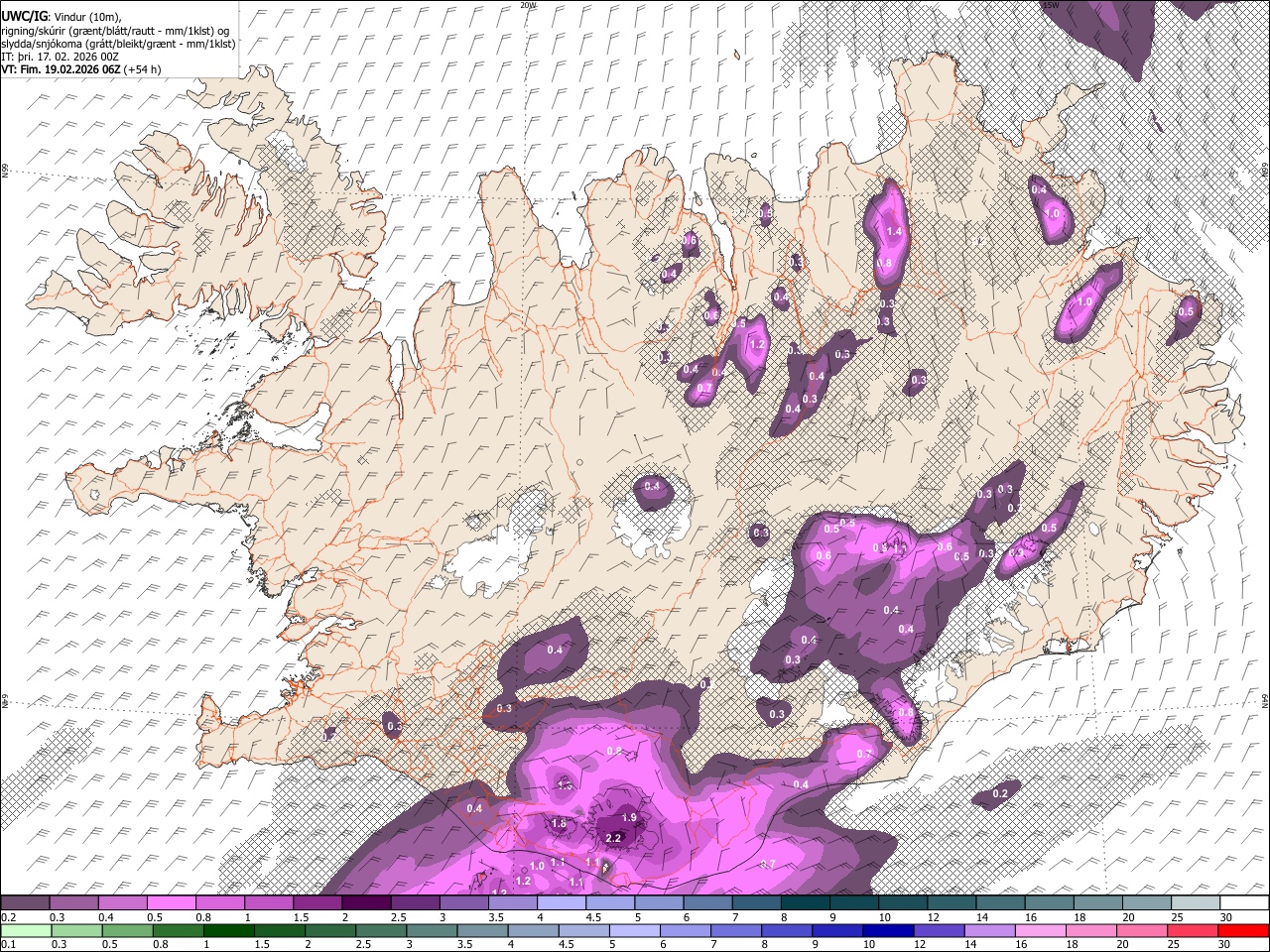Select the 'rigning/skúrir' legend description line
Screen dimensions: 1270x952
click(x=115, y=31)
